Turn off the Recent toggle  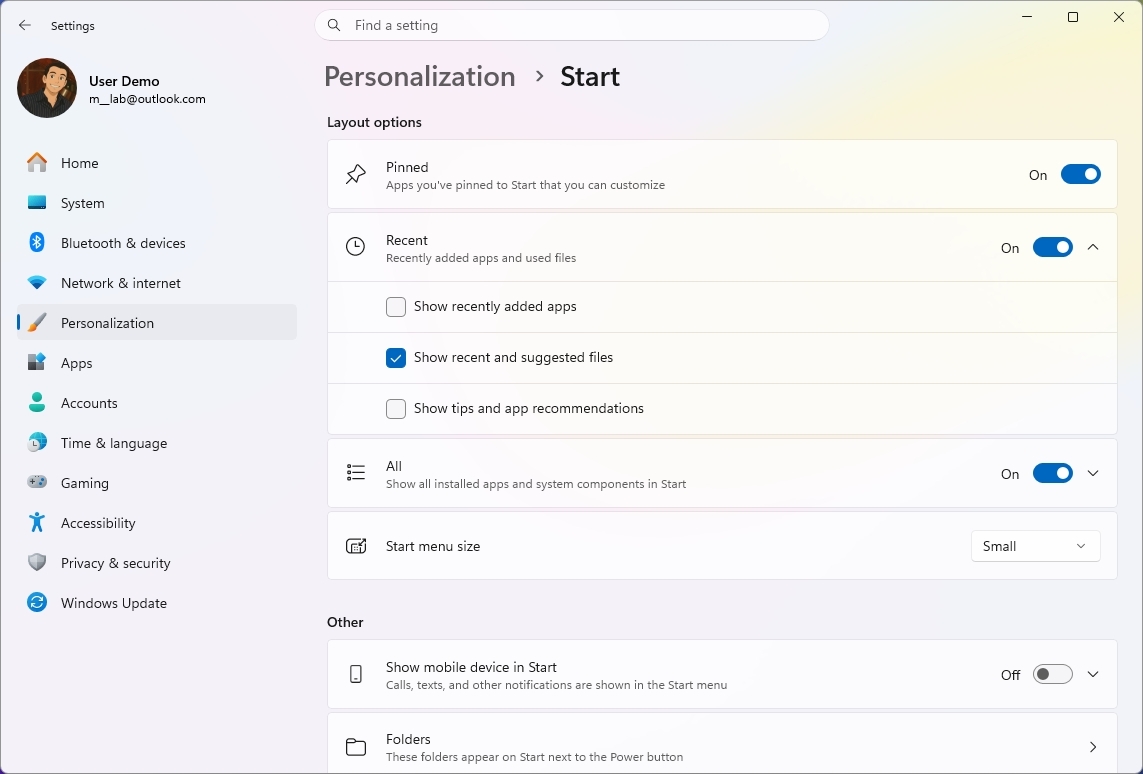tap(1053, 247)
